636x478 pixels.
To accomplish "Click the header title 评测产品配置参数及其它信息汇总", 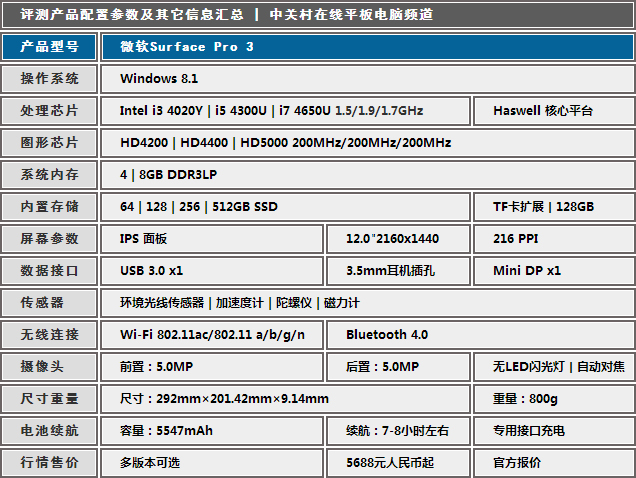I will 132,15.
